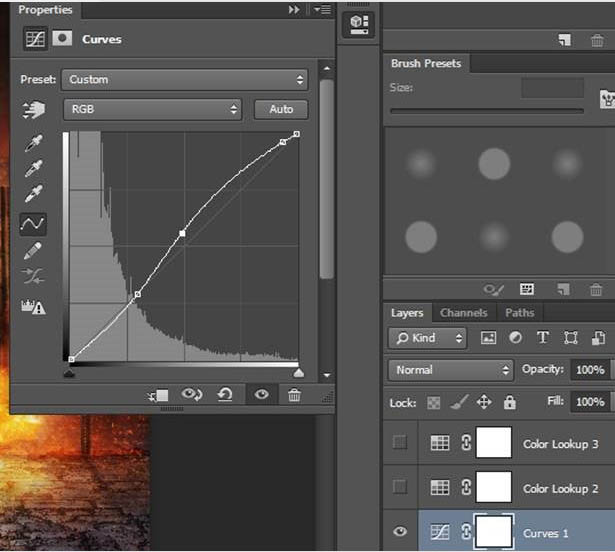Filter layers by smart objects icon
Screen dimensions: 615x552
pos(599,338)
